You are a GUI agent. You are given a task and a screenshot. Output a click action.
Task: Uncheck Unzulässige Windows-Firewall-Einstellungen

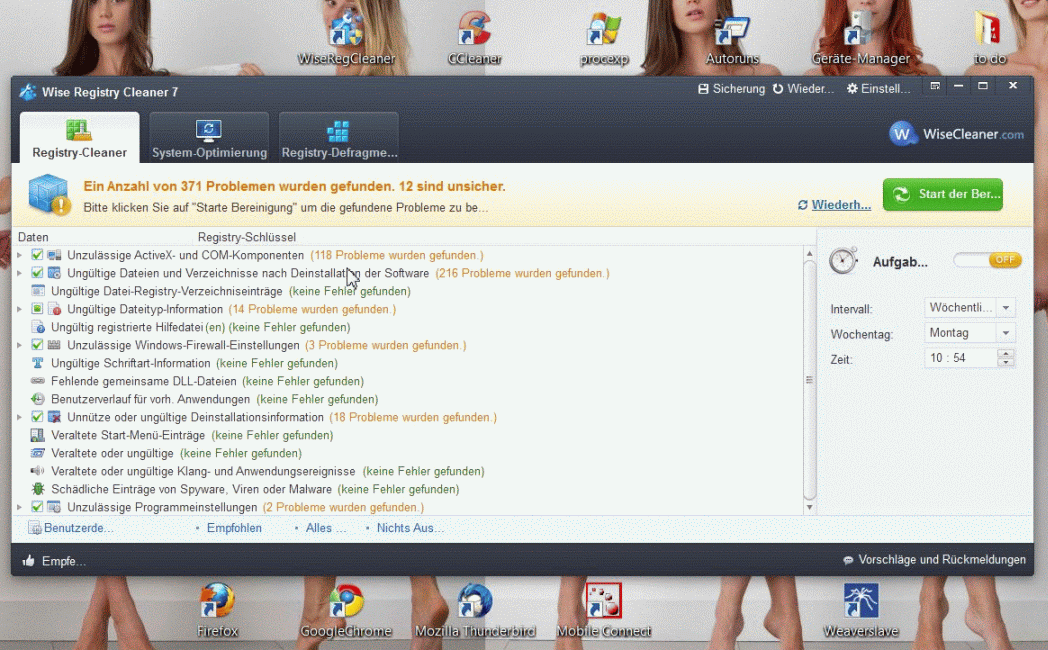click(x=37, y=345)
